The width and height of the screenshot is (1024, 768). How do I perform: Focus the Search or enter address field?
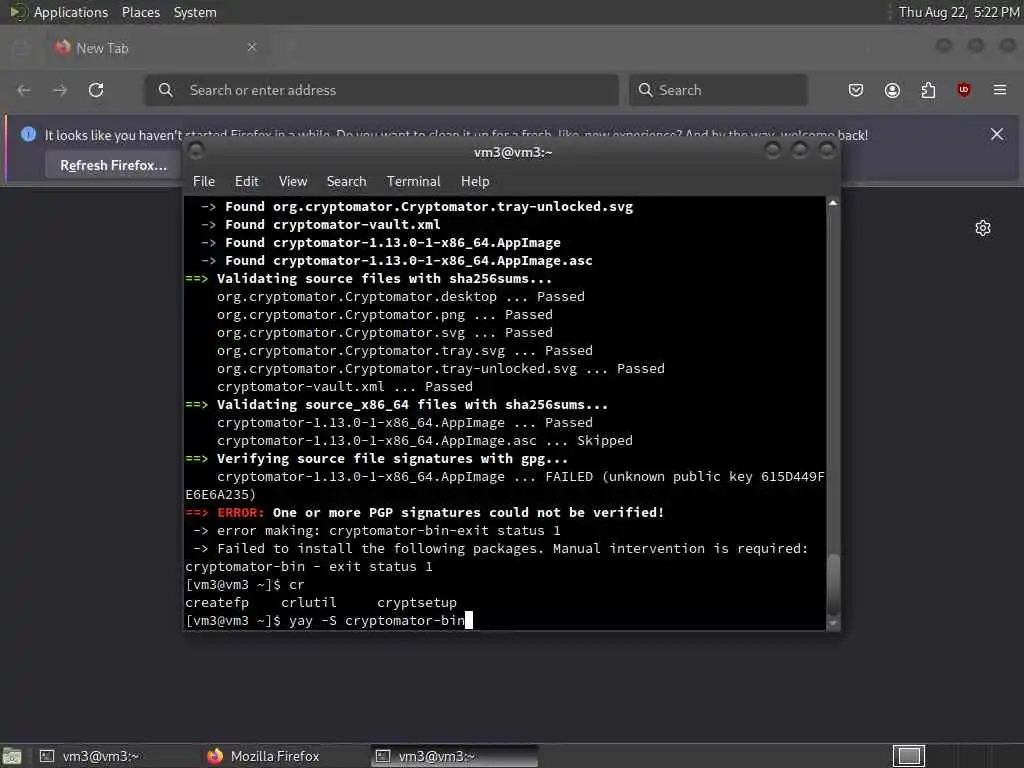381,90
